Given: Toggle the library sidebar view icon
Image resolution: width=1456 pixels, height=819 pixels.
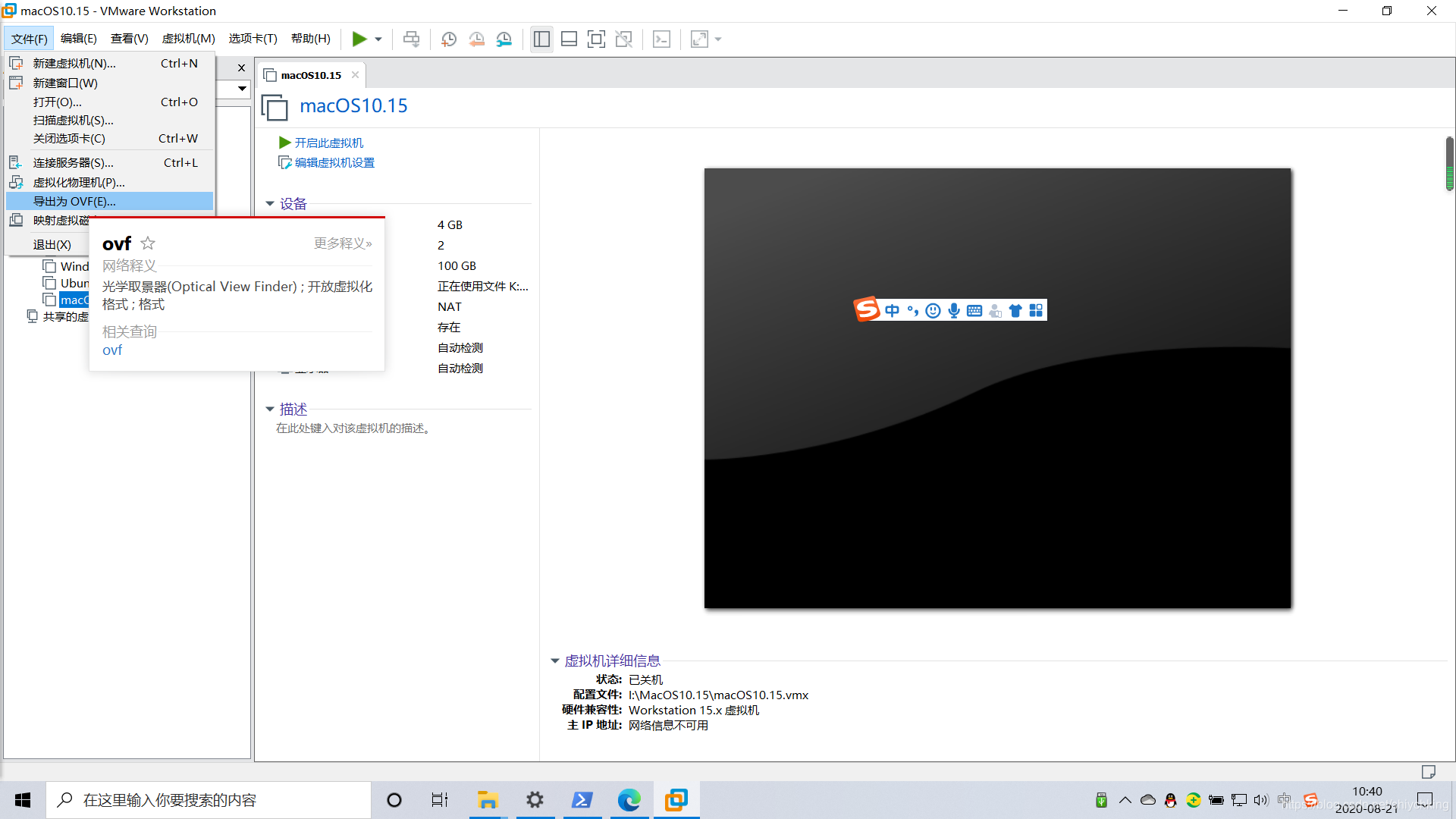Looking at the screenshot, I should click(541, 39).
